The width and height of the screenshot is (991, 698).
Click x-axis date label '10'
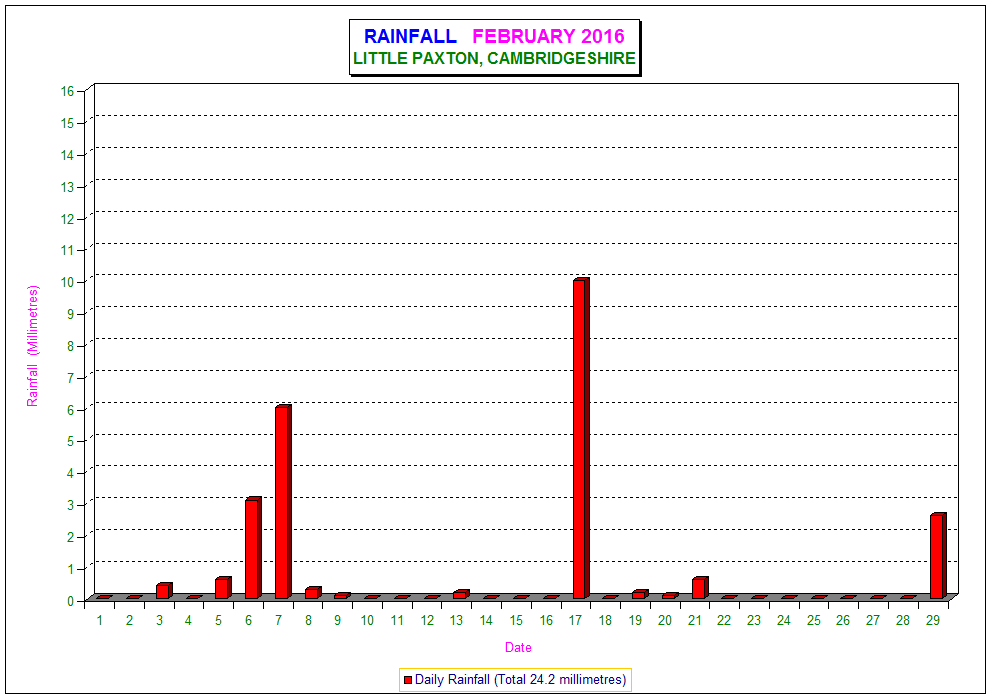(x=367, y=620)
